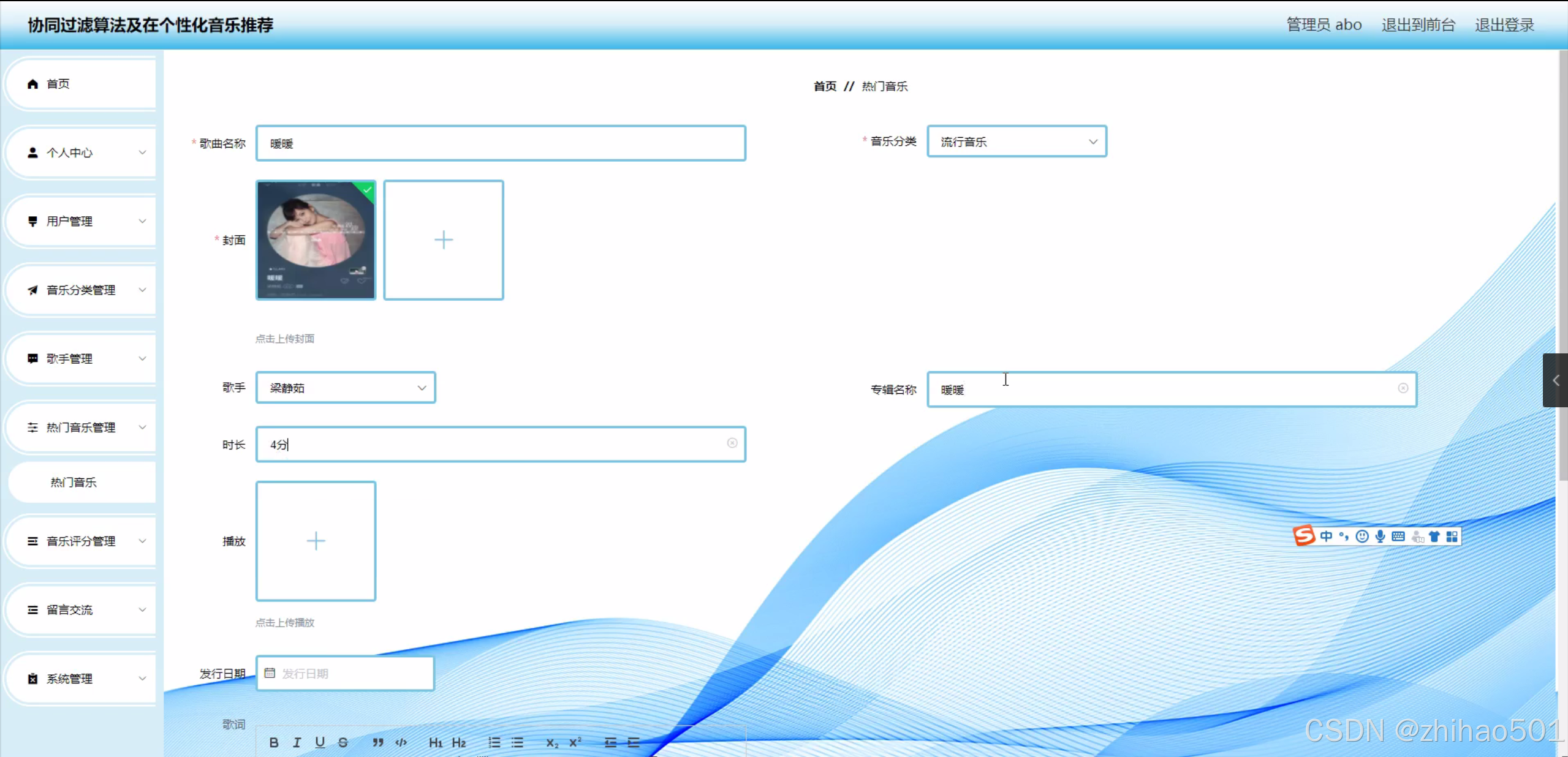Click the plus box to upload 播放 file
Screen dimensions: 1568x757
pyautogui.click(x=316, y=541)
